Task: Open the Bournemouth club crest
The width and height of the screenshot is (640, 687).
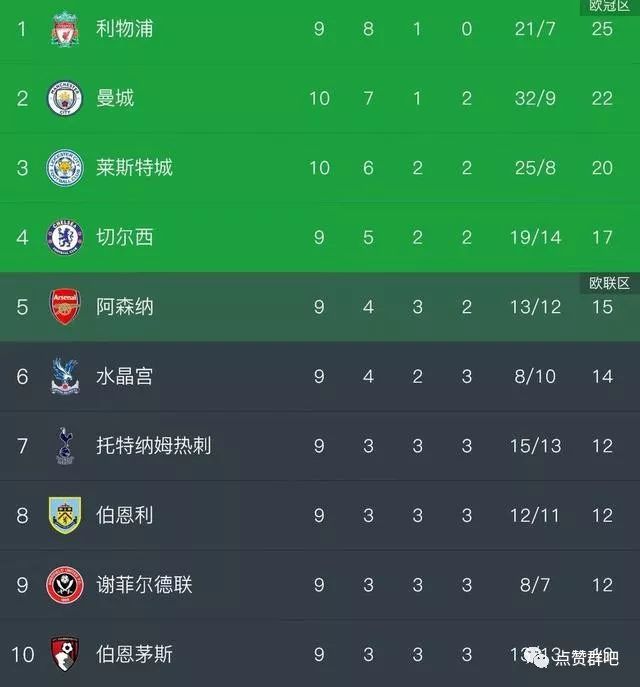Action: pos(65,654)
